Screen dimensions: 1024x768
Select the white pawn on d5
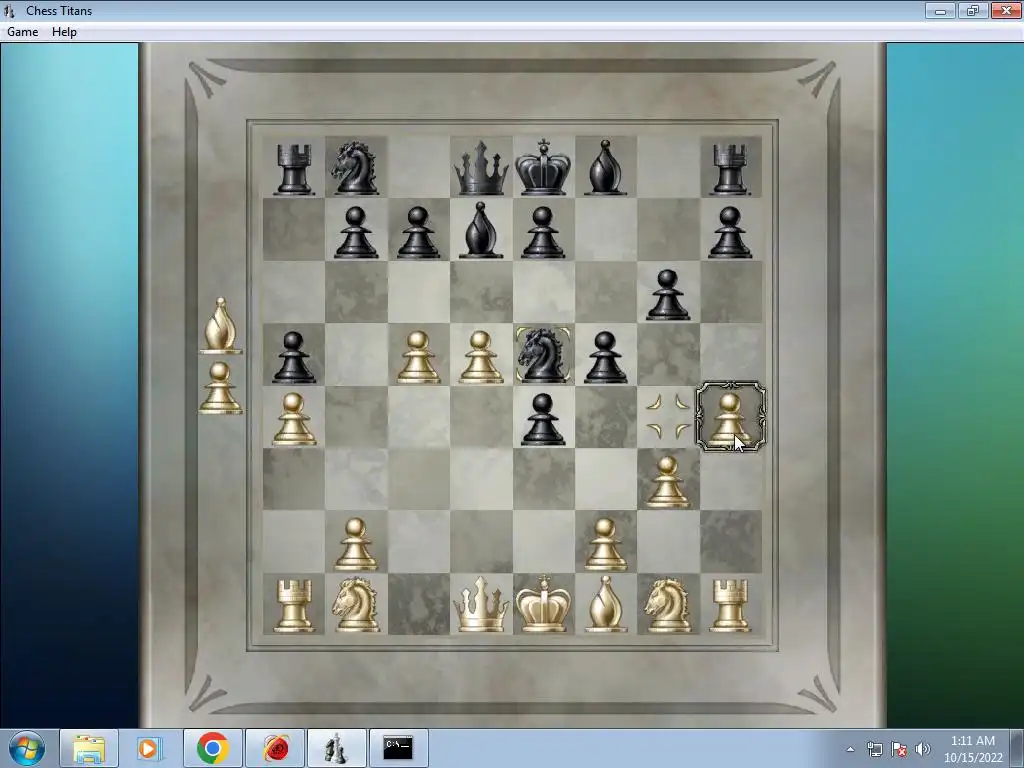(481, 357)
